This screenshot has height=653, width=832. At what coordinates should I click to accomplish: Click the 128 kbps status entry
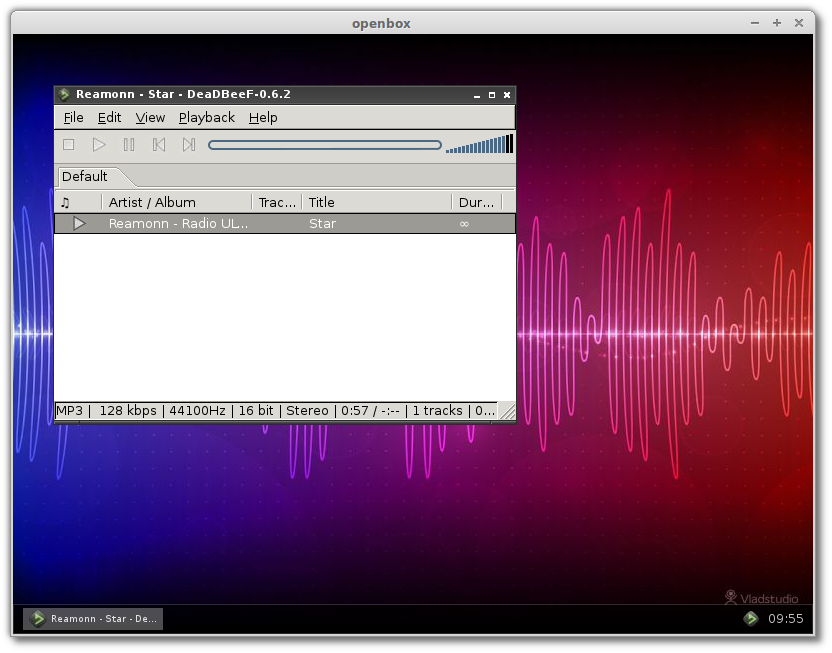[x=128, y=411]
